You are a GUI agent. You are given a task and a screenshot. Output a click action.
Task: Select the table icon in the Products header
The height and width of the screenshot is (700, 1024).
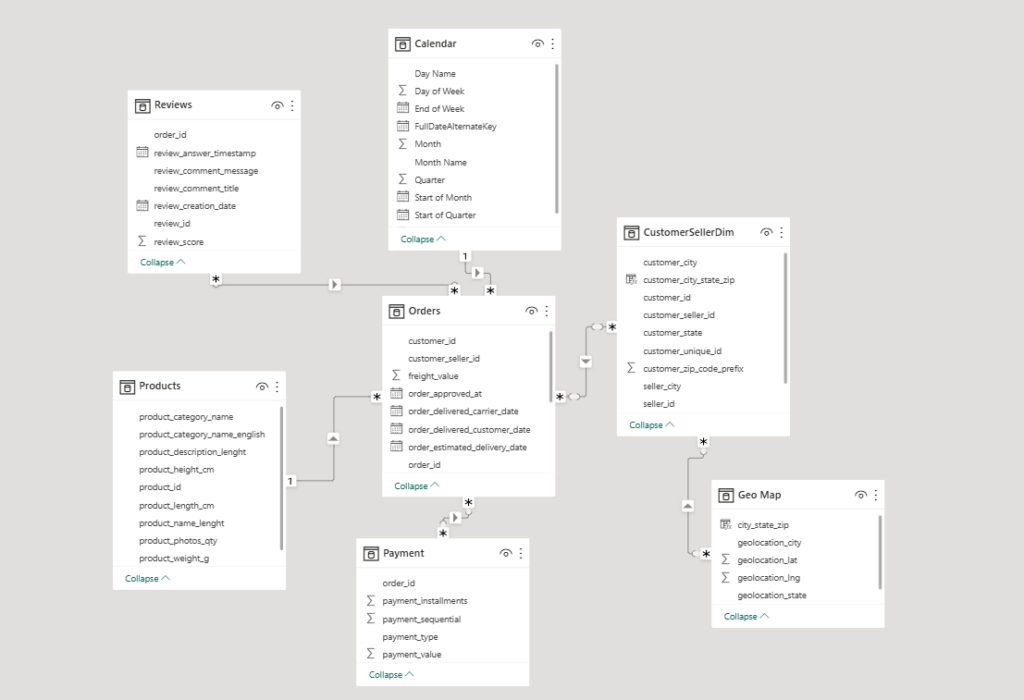(128, 386)
